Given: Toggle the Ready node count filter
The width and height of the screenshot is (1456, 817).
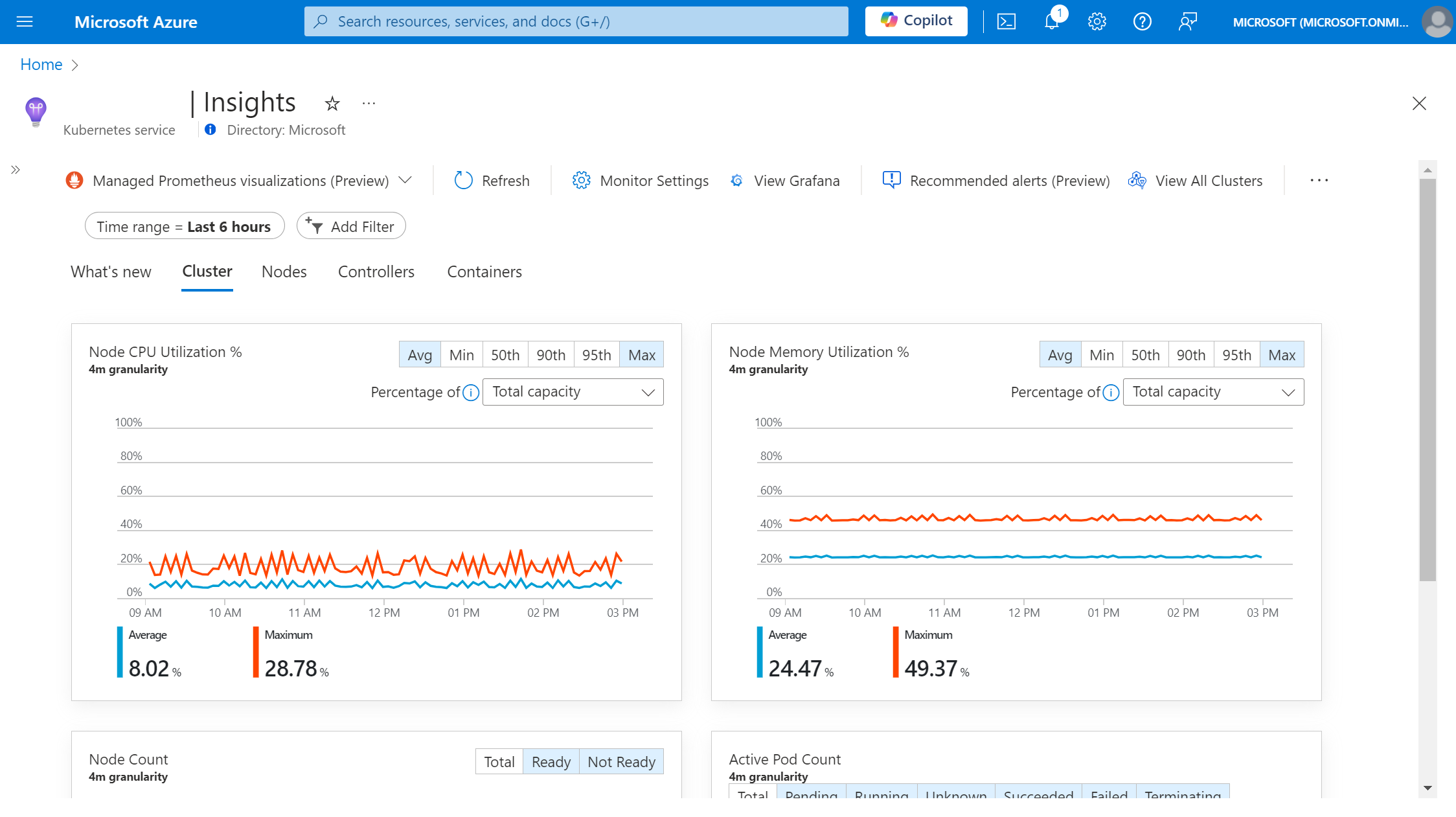Looking at the screenshot, I should click(x=550, y=761).
